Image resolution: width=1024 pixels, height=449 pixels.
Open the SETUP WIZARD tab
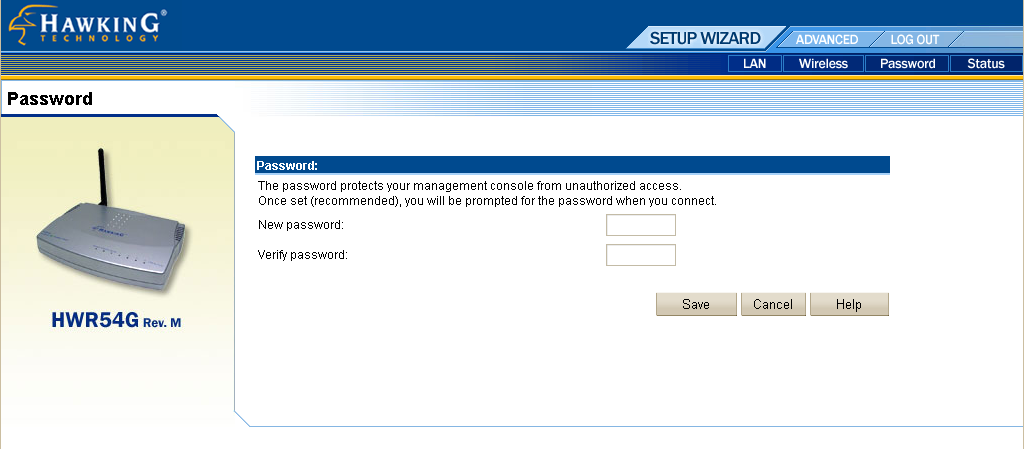click(704, 39)
